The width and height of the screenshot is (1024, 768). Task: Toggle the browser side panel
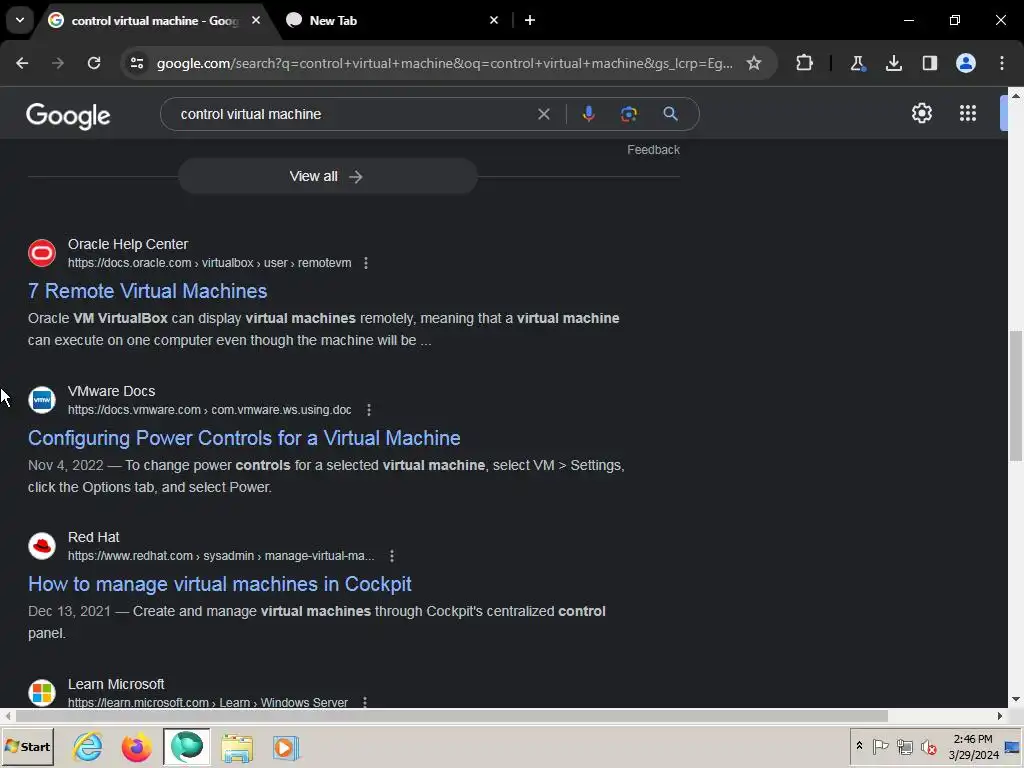pyautogui.click(x=929, y=63)
